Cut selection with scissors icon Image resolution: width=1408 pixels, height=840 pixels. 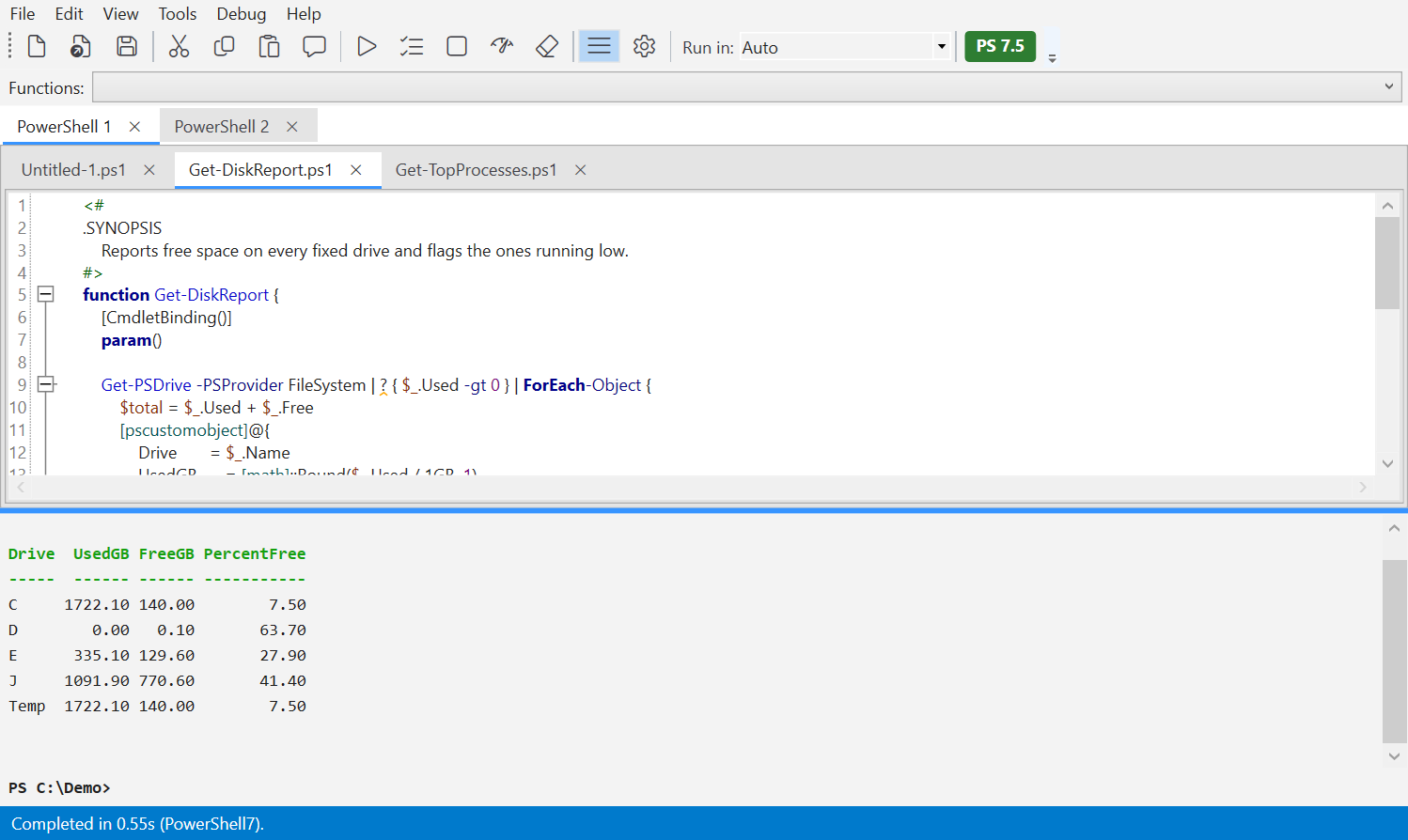click(x=179, y=46)
